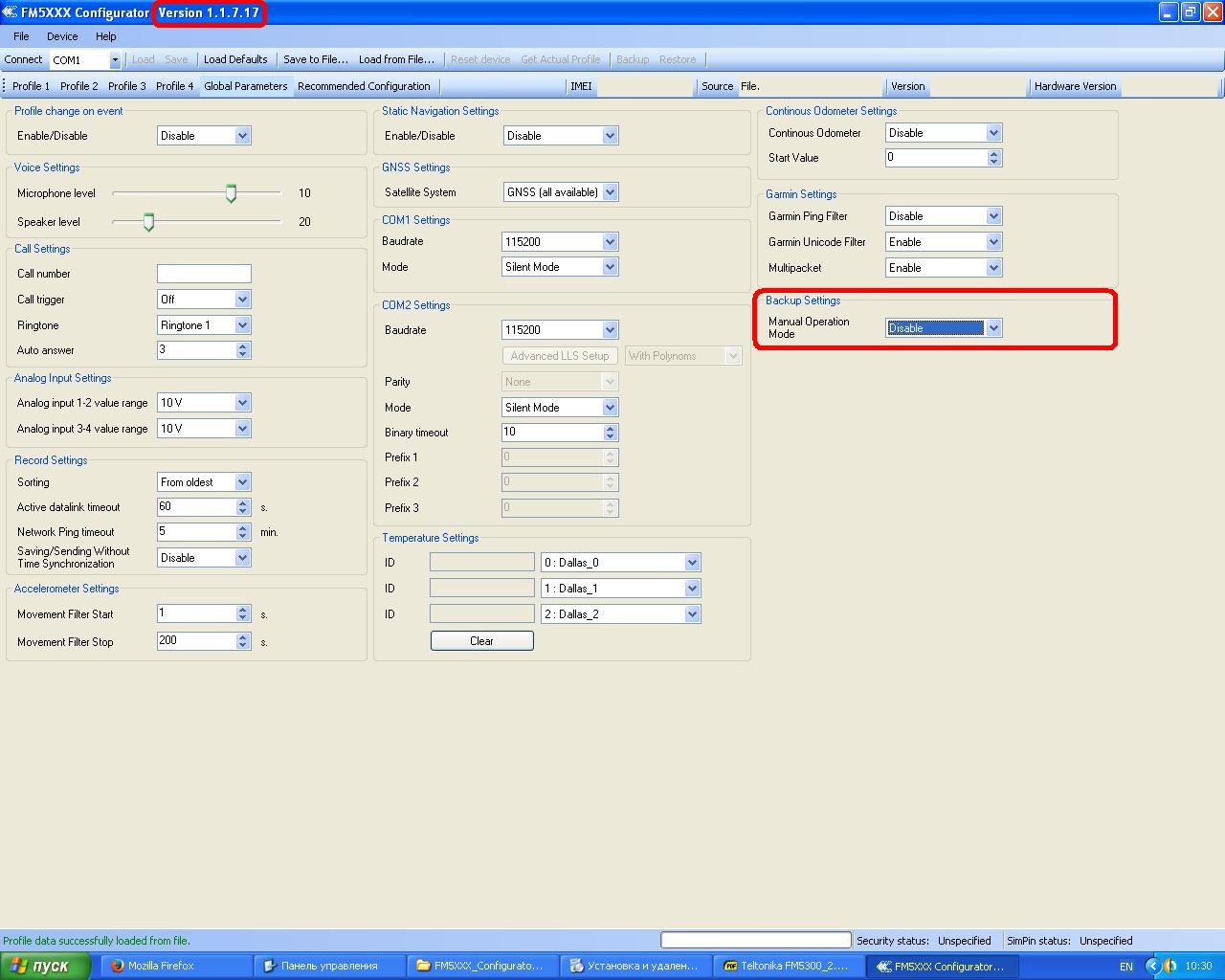Increase the Auto answer value with up arrow

243,345
